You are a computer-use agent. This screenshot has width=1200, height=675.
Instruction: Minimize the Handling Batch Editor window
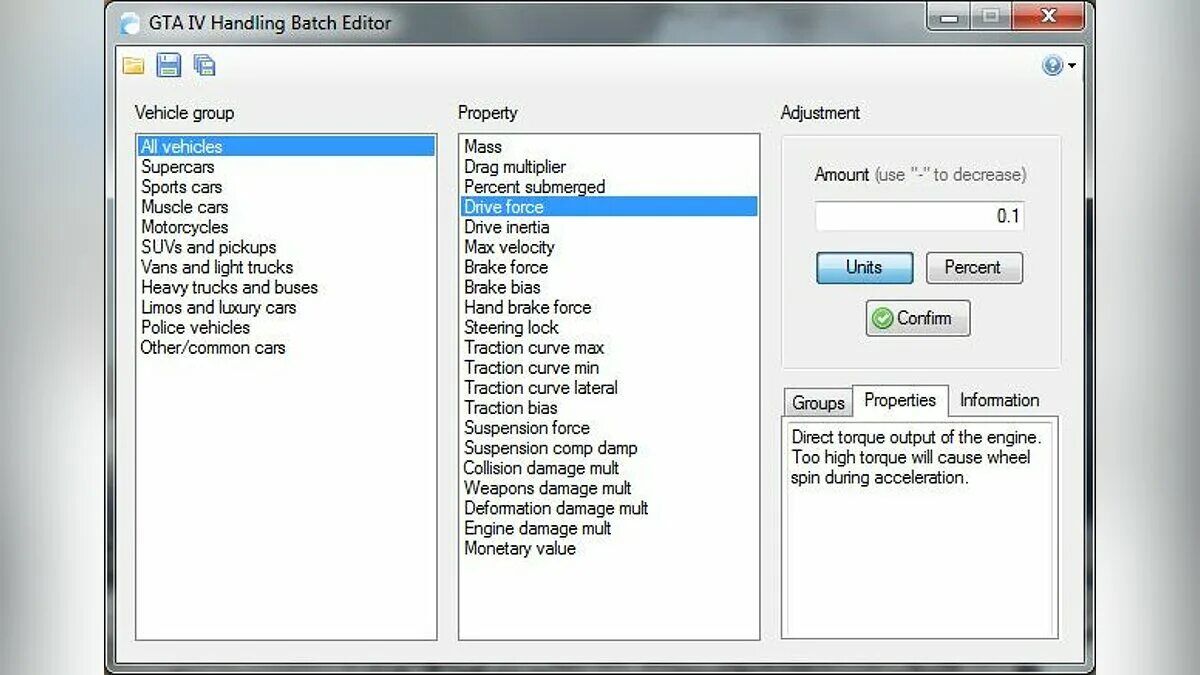pyautogui.click(x=948, y=17)
